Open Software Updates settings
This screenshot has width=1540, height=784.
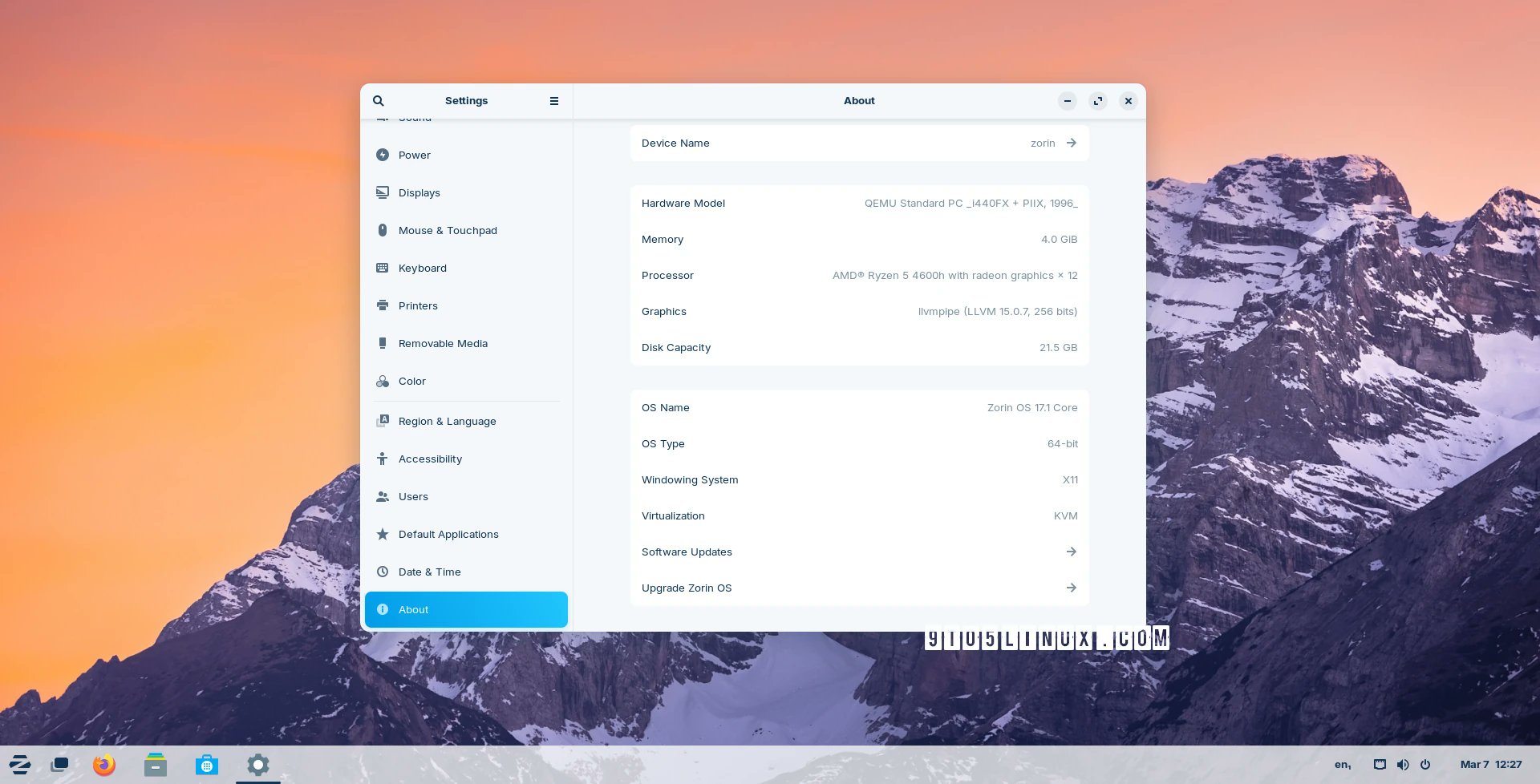pos(859,552)
